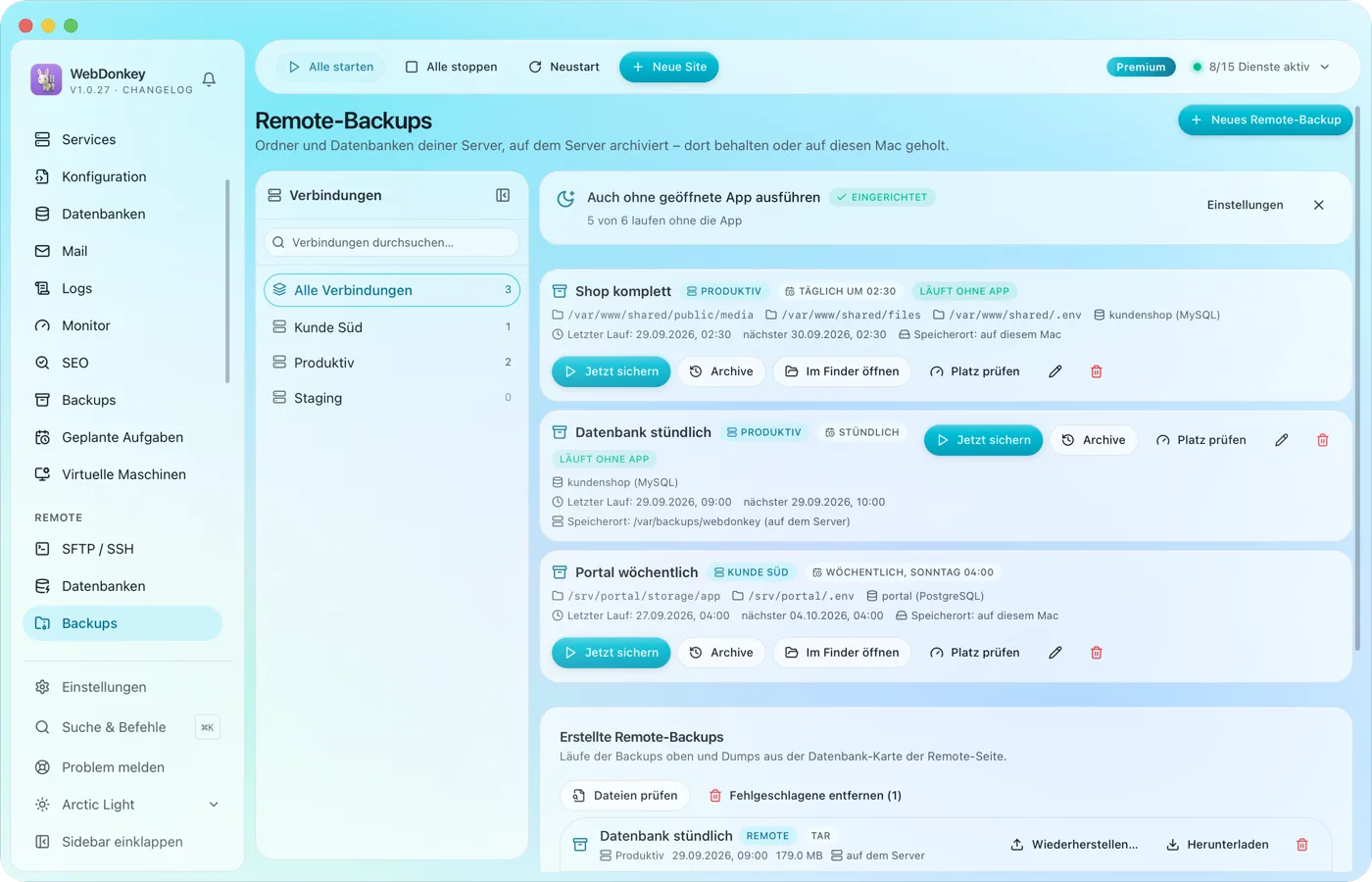Viewport: 1372px width, 882px height.
Task: Select the Kunde Süd connection
Action: coord(392,327)
